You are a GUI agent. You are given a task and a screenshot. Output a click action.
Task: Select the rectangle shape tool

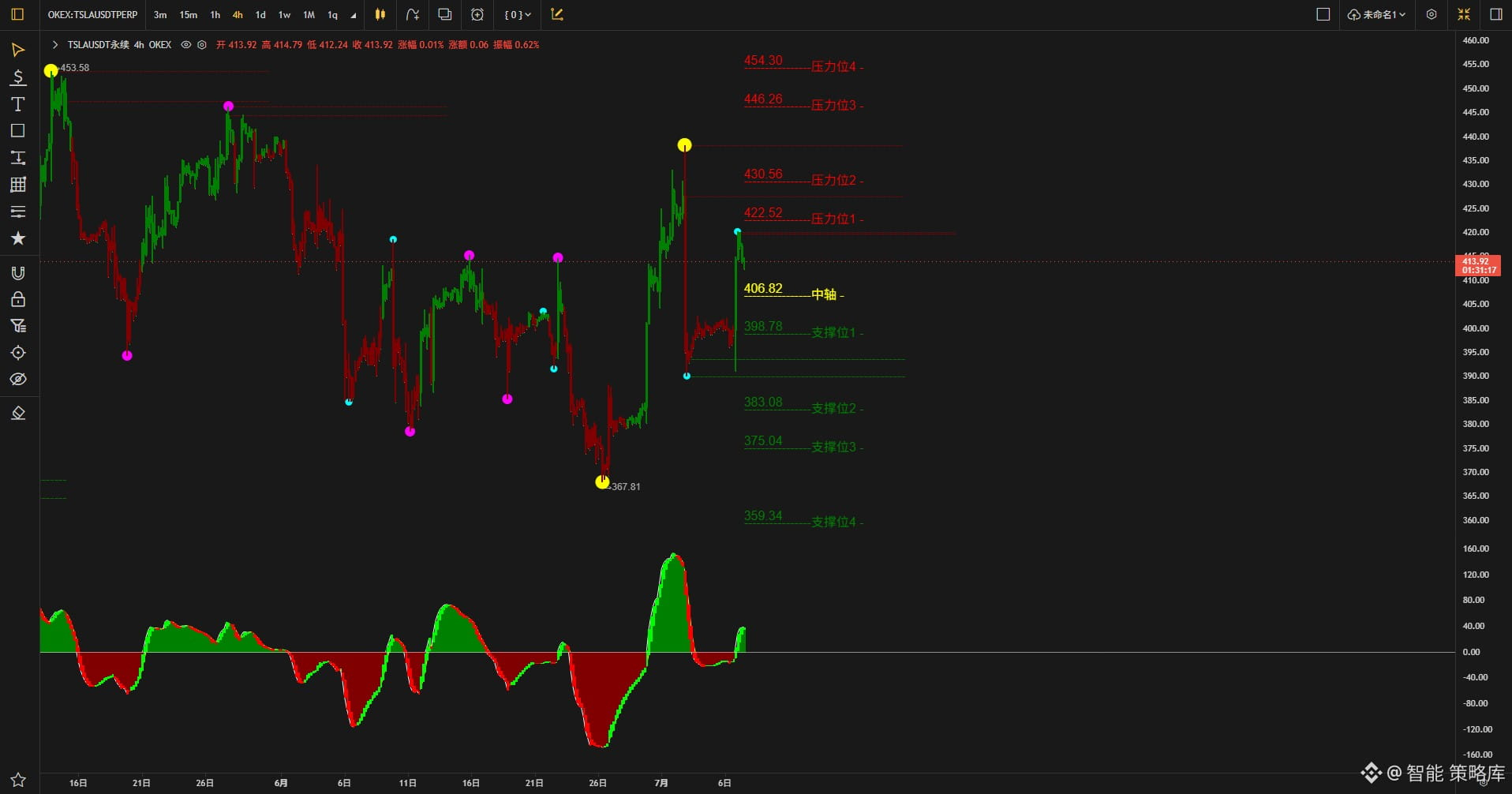tap(18, 131)
